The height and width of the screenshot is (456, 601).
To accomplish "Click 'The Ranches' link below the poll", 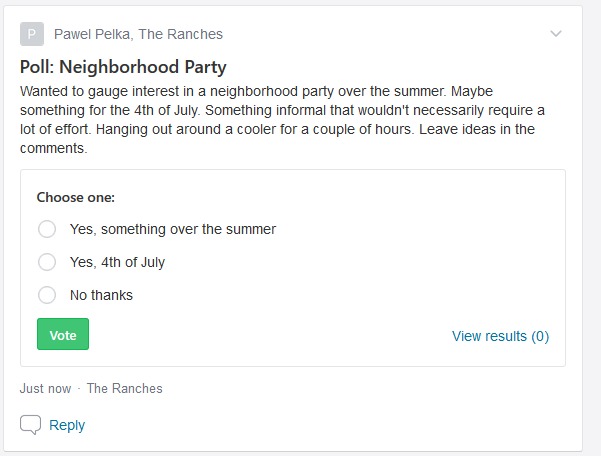I will click(125, 389).
